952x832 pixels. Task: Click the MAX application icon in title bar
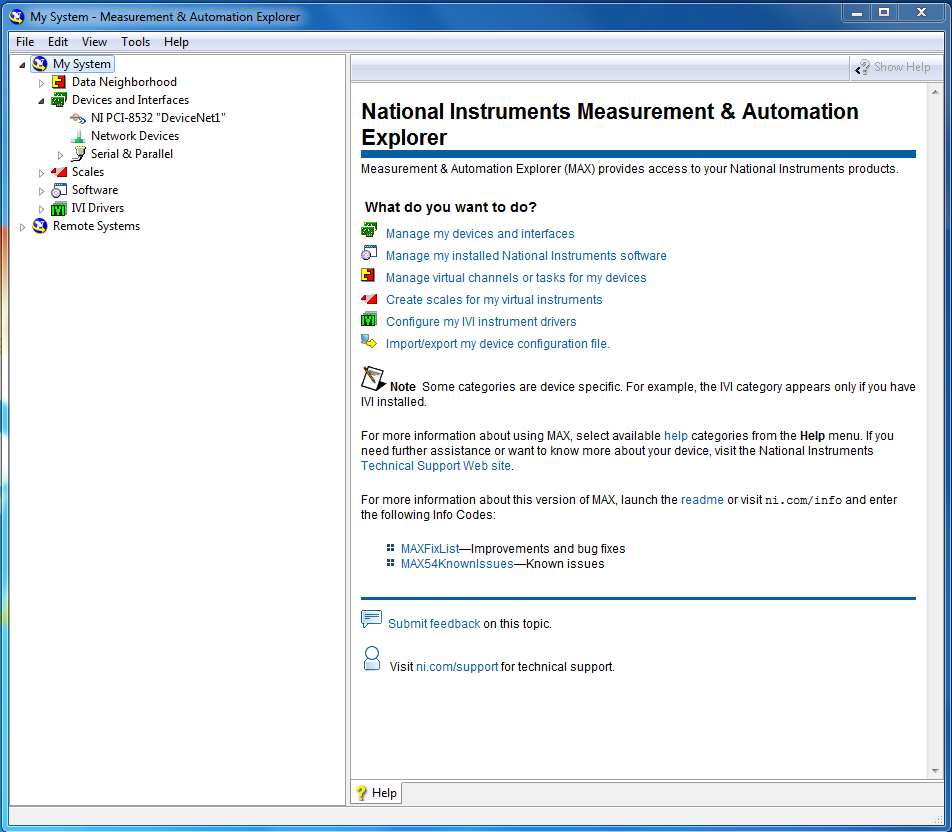coord(17,17)
